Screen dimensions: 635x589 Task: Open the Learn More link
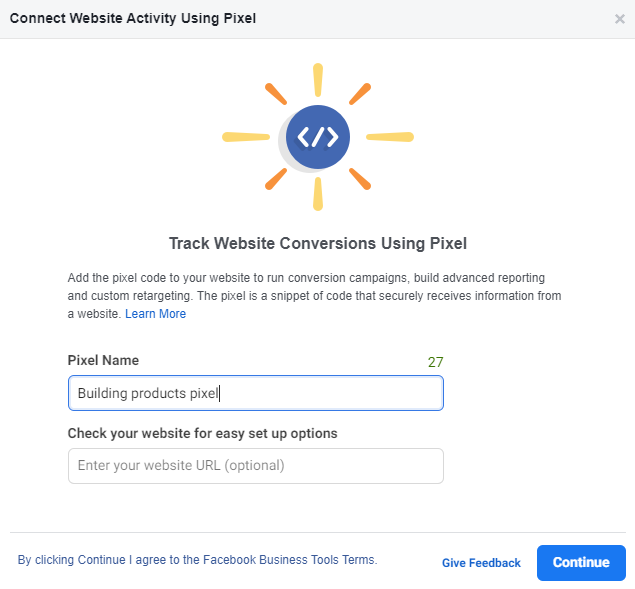155,314
